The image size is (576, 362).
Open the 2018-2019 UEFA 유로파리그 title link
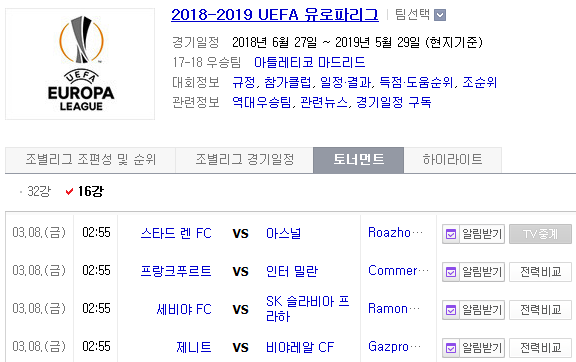tap(275, 15)
